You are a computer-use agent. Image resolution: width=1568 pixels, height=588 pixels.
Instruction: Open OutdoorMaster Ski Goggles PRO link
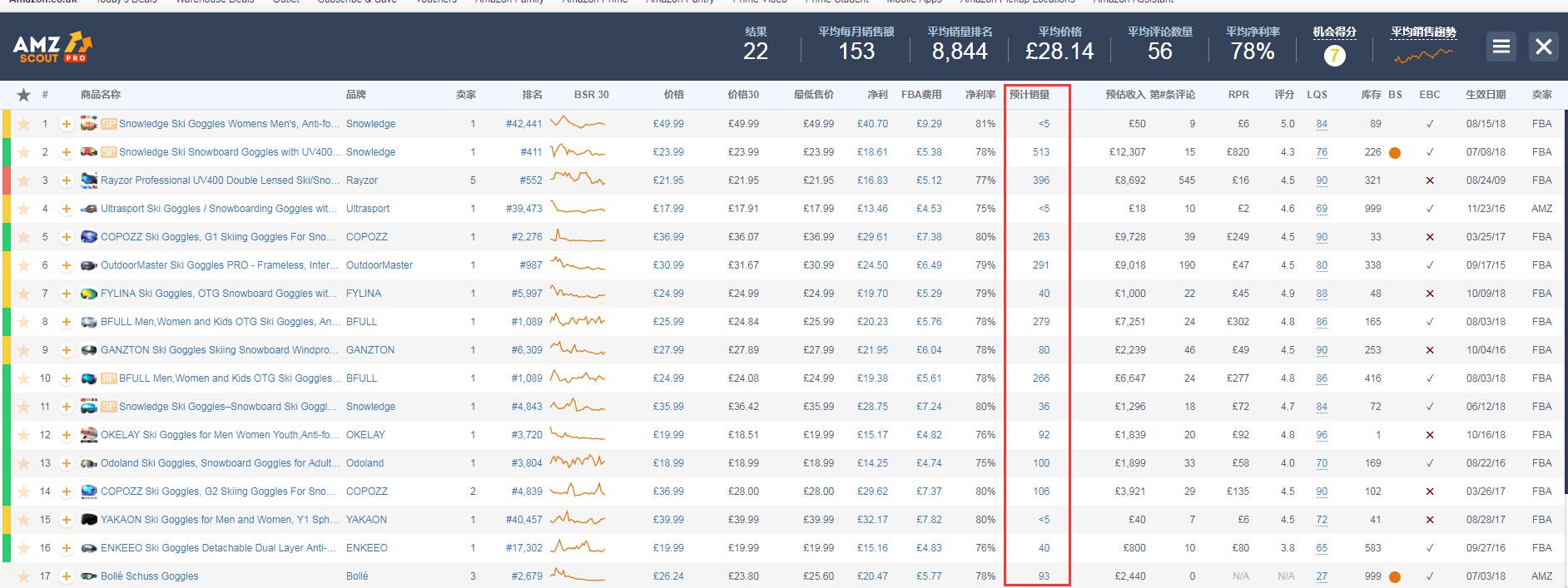pos(220,265)
